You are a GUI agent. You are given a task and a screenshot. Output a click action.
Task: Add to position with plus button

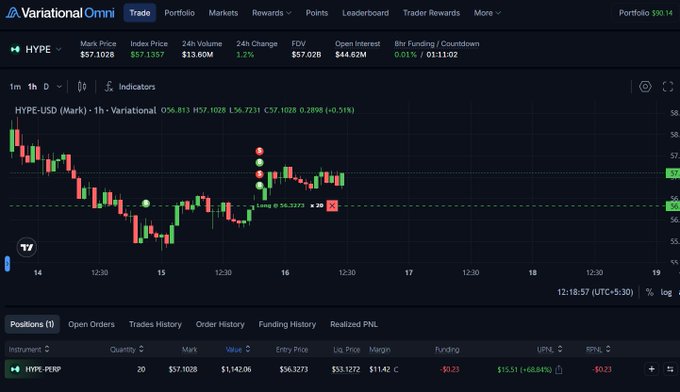click(x=651, y=369)
